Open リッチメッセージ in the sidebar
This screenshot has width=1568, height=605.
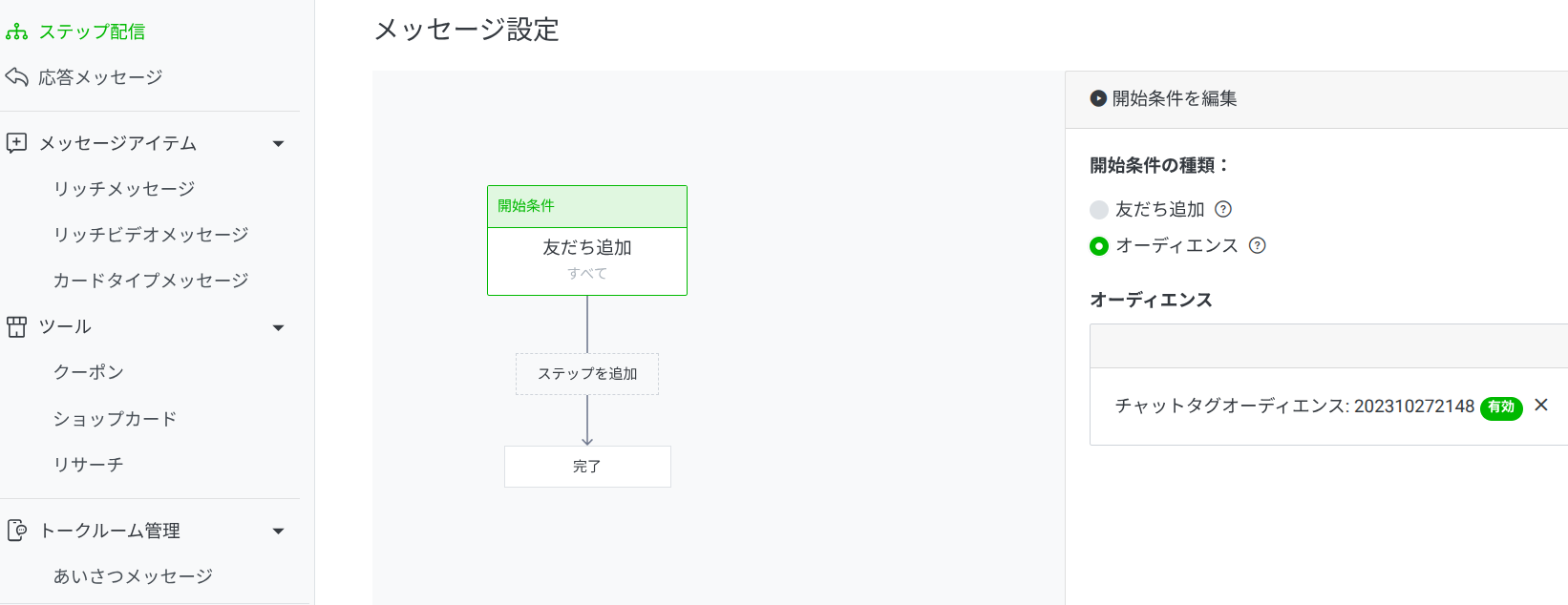124,189
